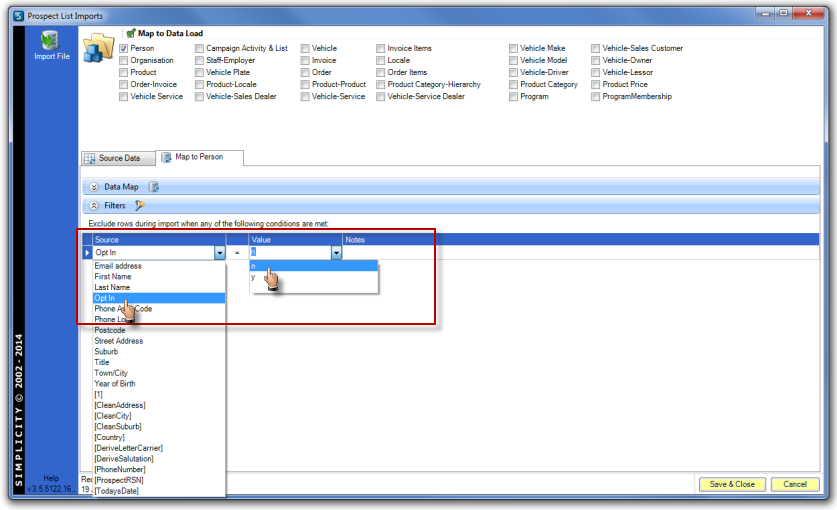Enable the Vehicle Plate checkbox

pyautogui.click(x=199, y=73)
